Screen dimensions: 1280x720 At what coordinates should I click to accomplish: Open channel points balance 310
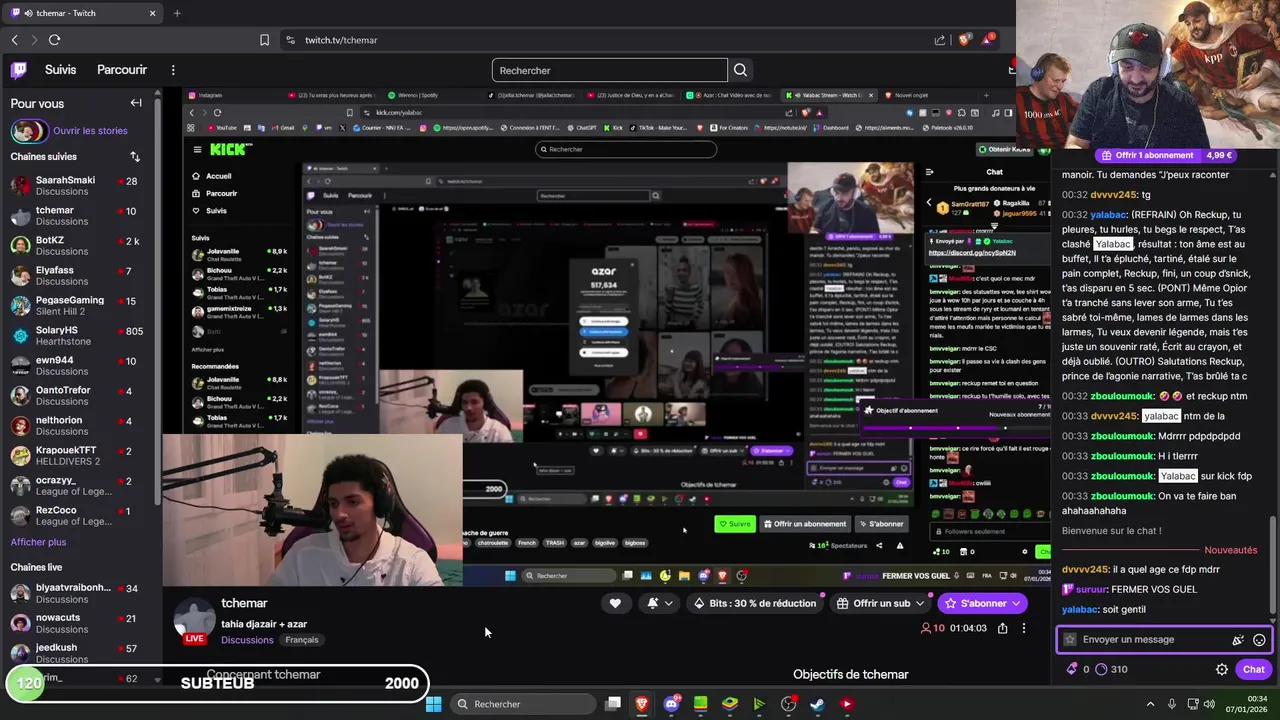[1111, 669]
